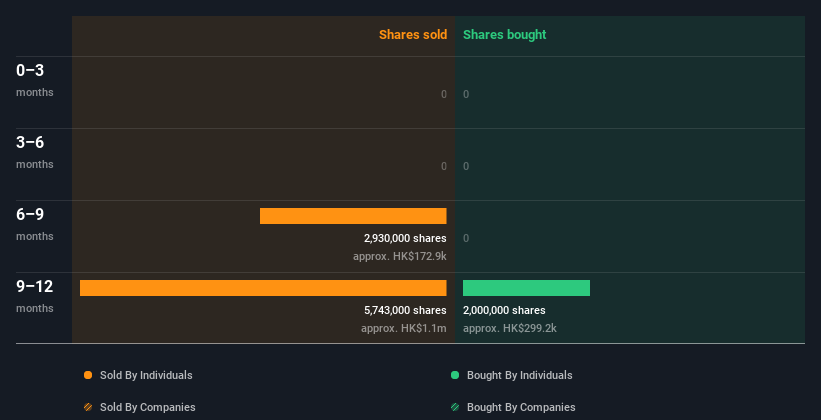Click the bought zero in 6–9 months row
Viewport: 821px width, 420px height.
[x=466, y=238]
